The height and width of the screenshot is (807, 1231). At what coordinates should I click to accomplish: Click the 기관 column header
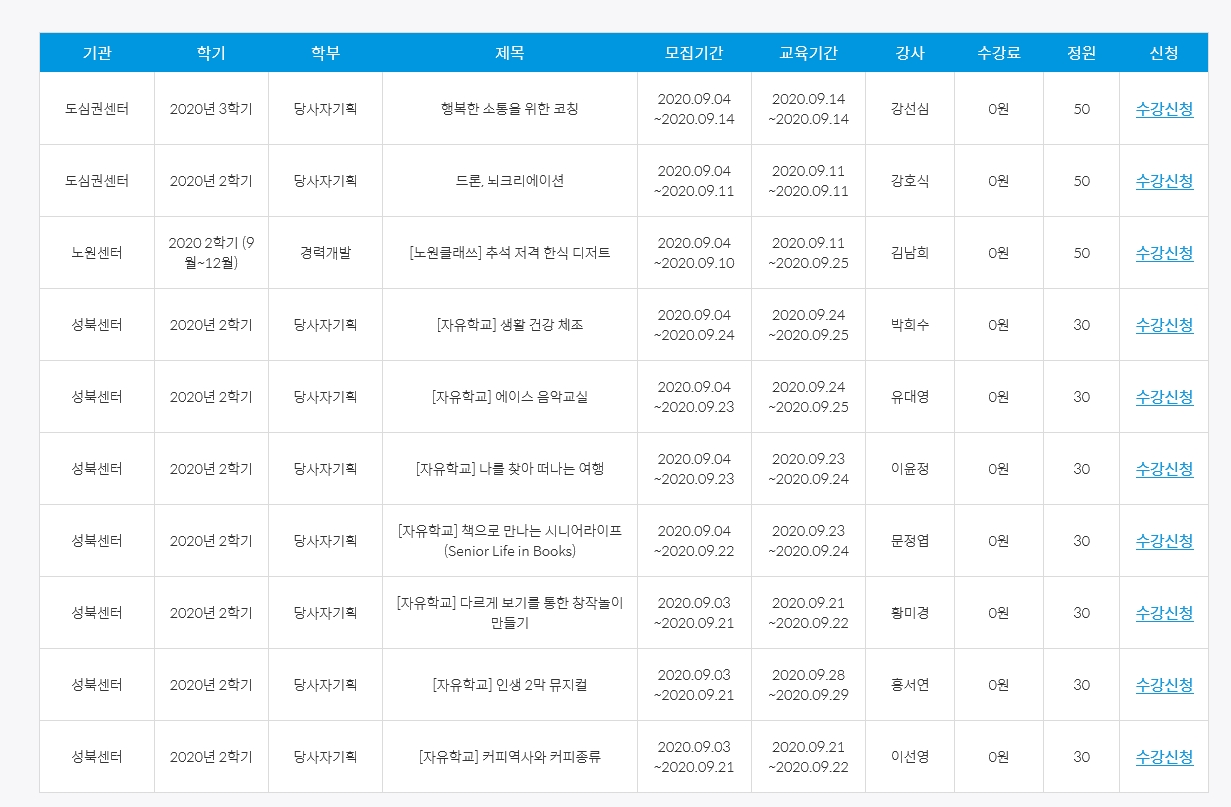97,53
